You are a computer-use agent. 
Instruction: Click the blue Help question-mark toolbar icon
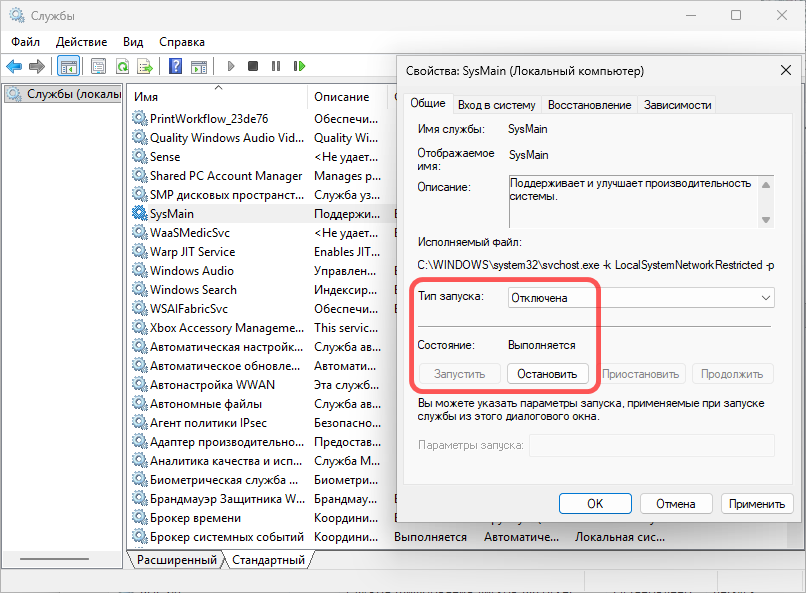[x=175, y=66]
